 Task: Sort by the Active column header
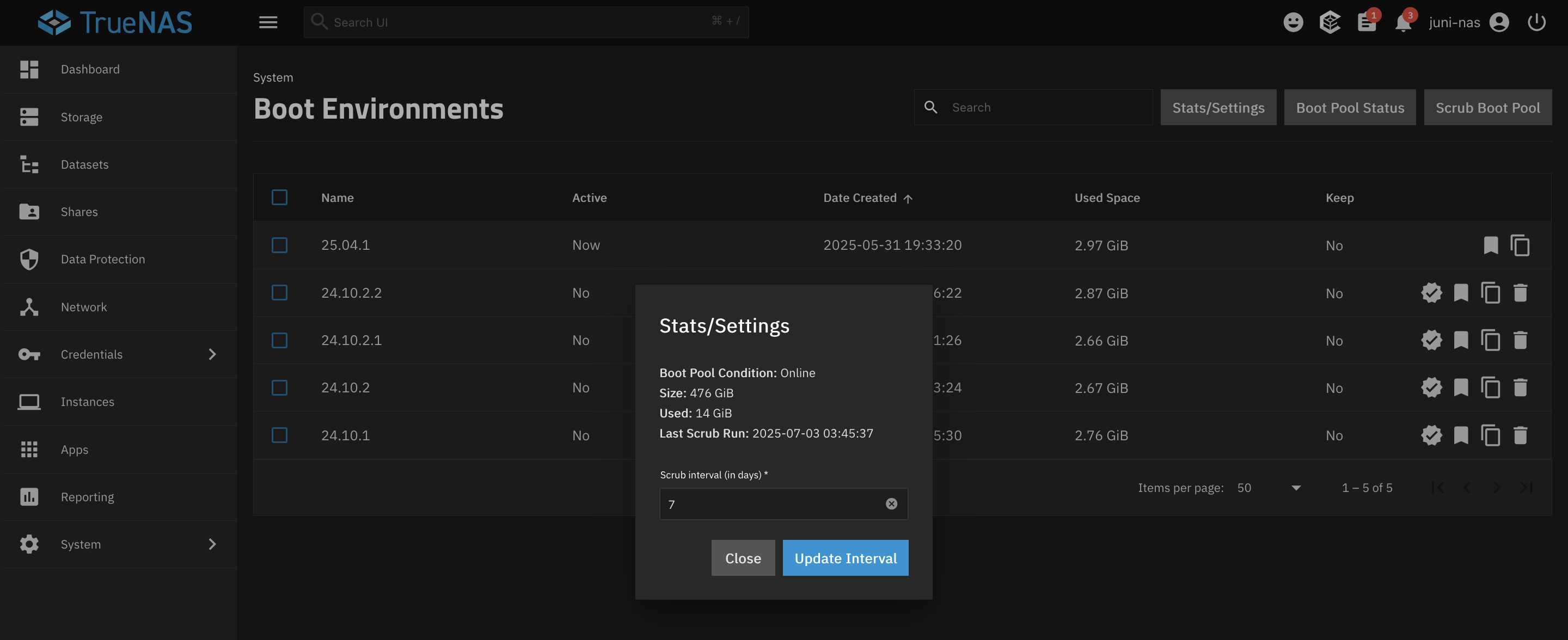589,198
